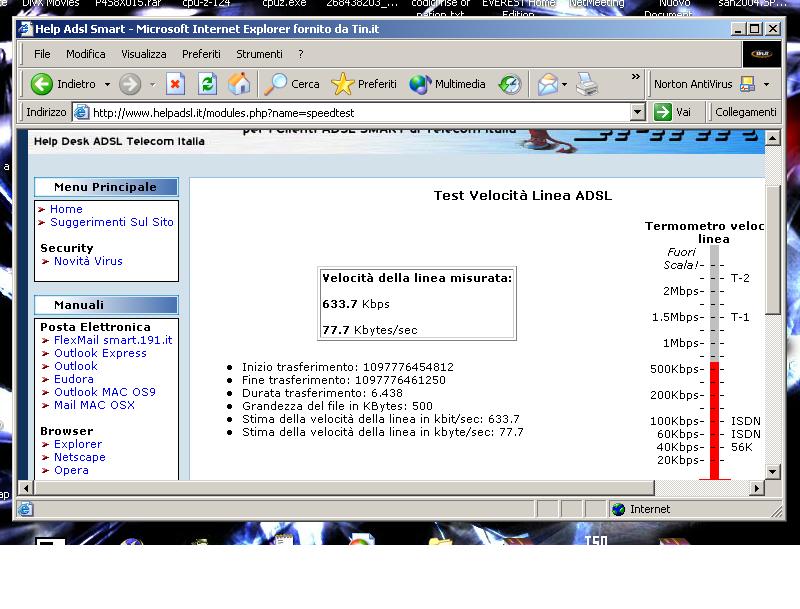Open the Strumenti menu
Screen dimensions: 800x609
(x=259, y=54)
